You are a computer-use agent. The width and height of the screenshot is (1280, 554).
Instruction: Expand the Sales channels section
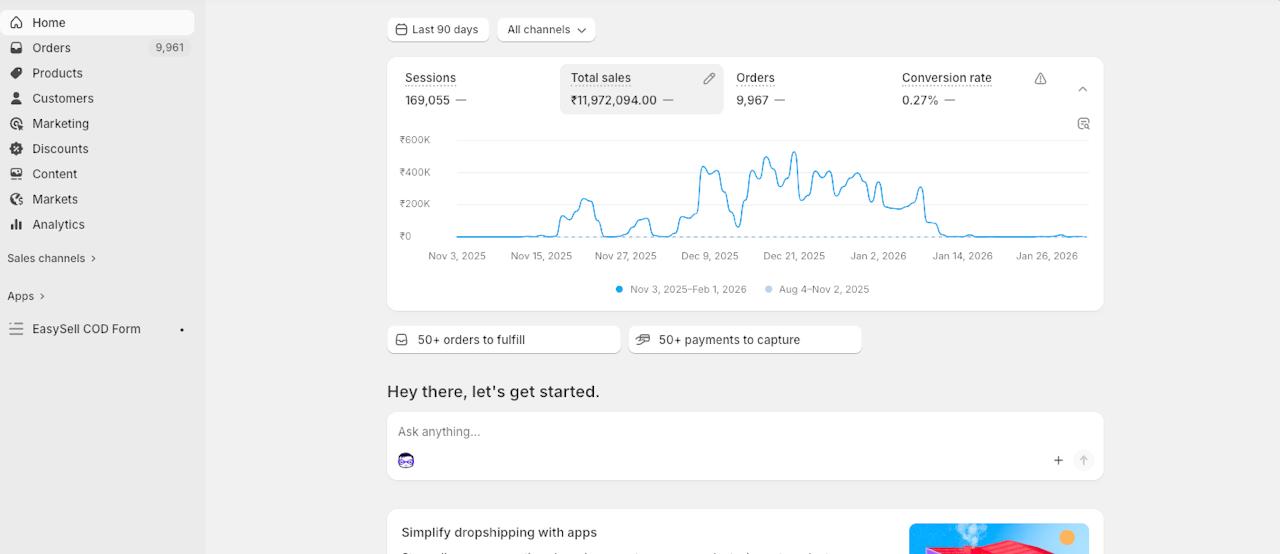(52, 258)
